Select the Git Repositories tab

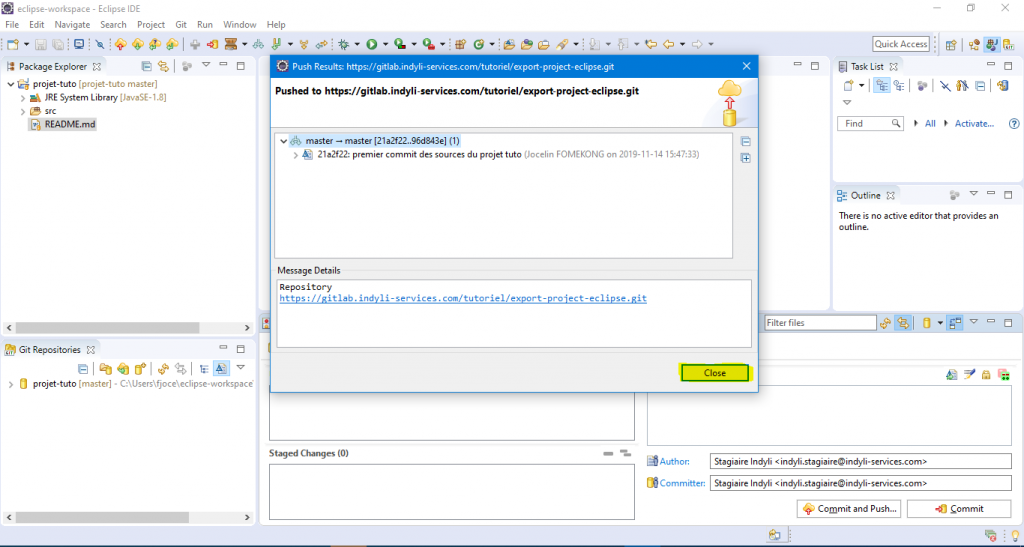click(52, 350)
